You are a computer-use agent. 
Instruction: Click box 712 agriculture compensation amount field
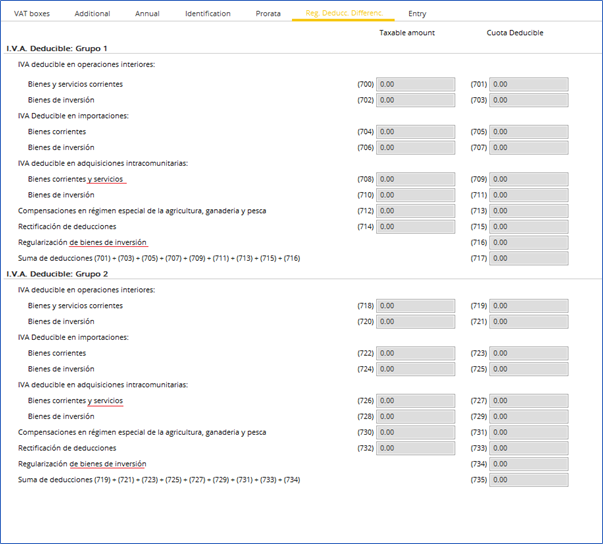[x=415, y=211]
